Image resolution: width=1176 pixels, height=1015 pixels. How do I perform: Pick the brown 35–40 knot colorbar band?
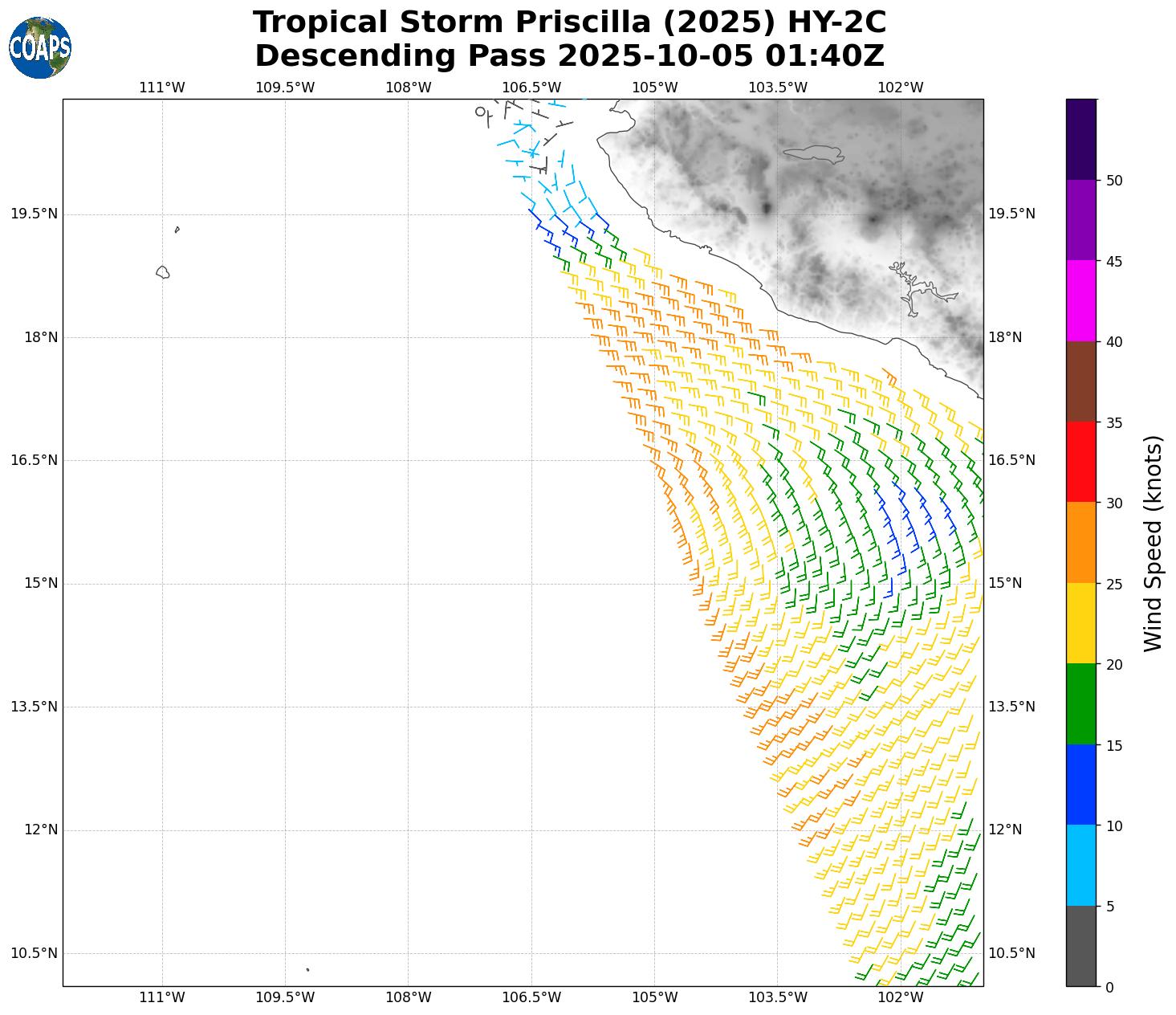[1080, 381]
